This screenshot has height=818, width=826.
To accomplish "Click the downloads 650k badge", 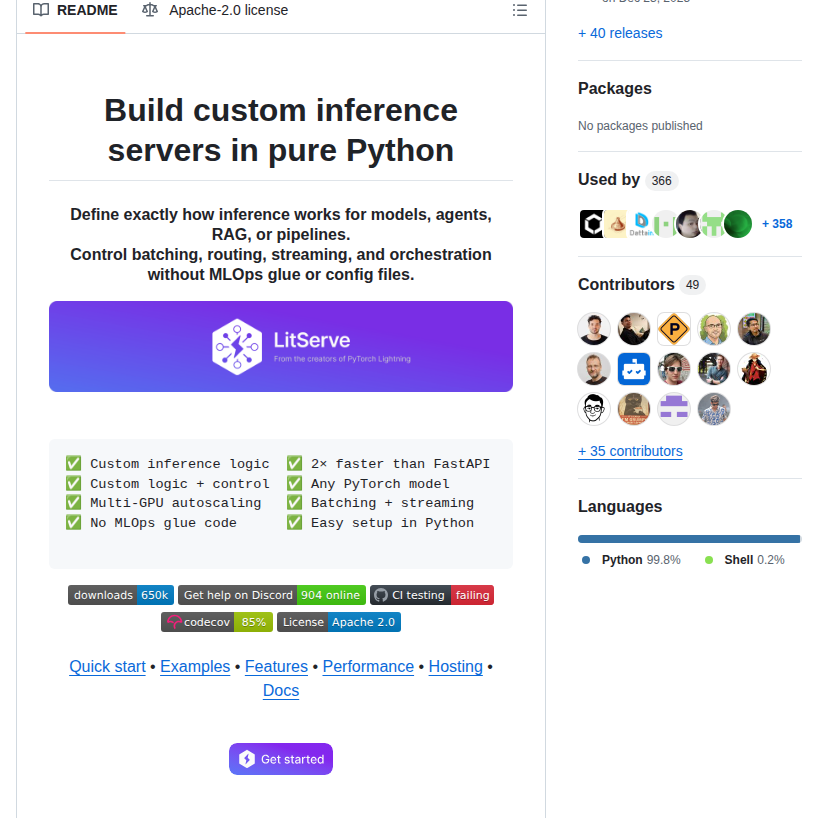I will click(121, 595).
